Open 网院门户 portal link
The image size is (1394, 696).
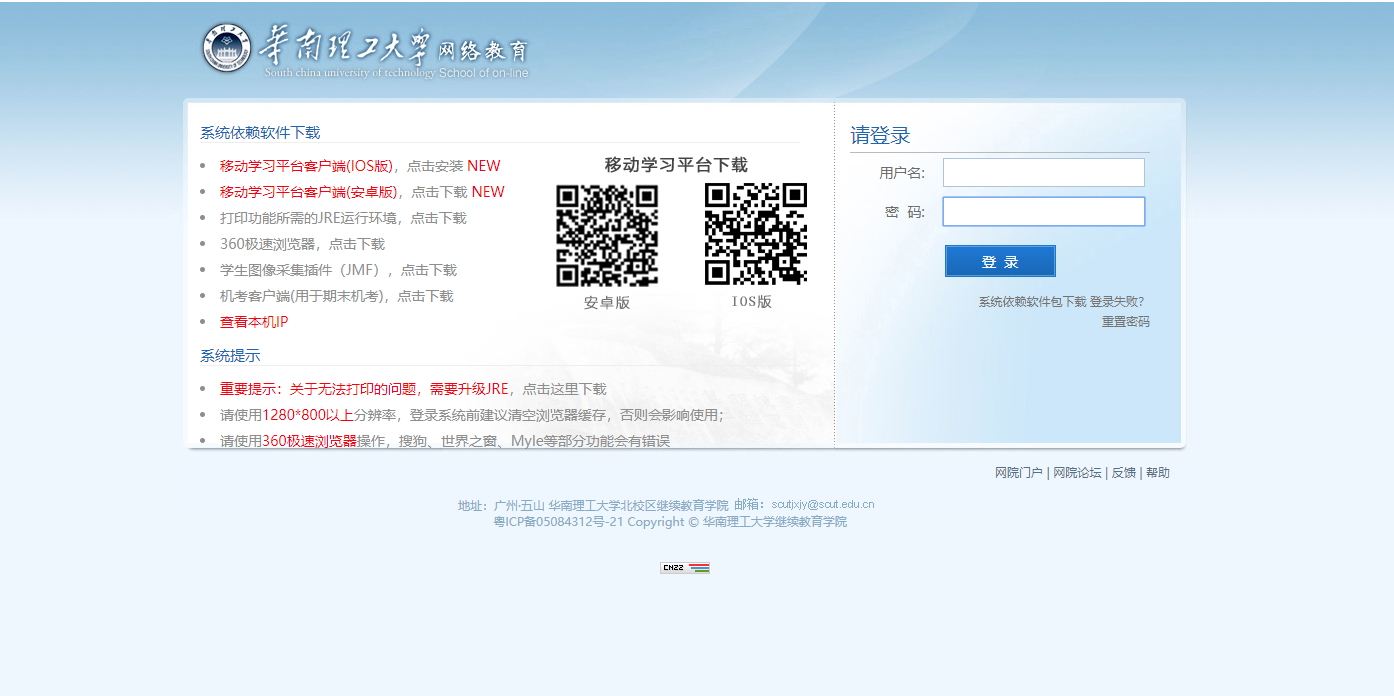(1018, 473)
